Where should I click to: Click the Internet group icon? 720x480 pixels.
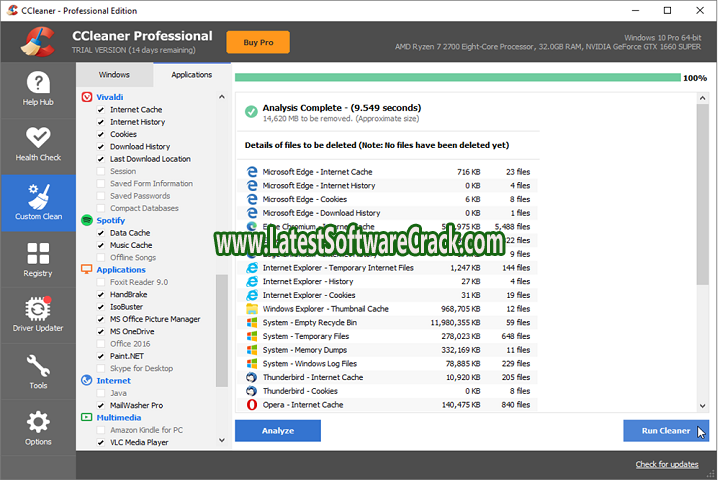(87, 380)
